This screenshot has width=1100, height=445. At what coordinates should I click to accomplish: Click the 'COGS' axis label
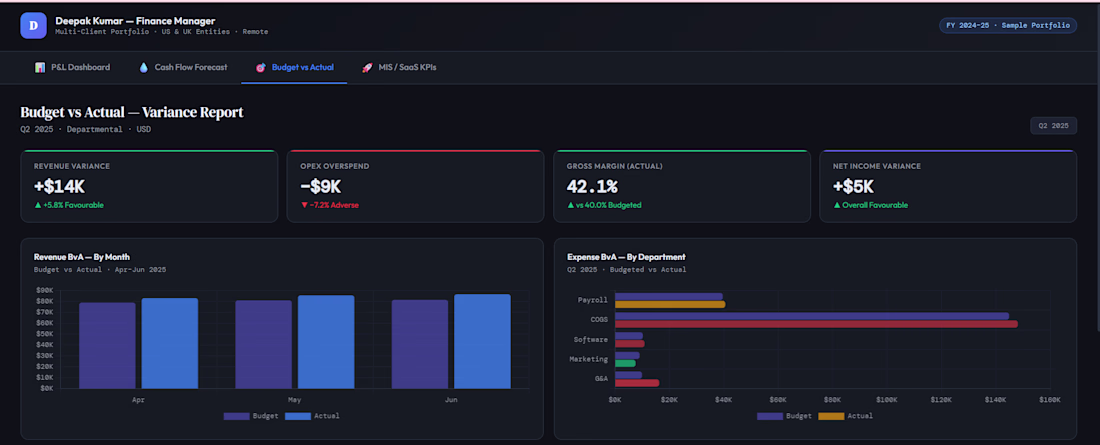tap(598, 319)
